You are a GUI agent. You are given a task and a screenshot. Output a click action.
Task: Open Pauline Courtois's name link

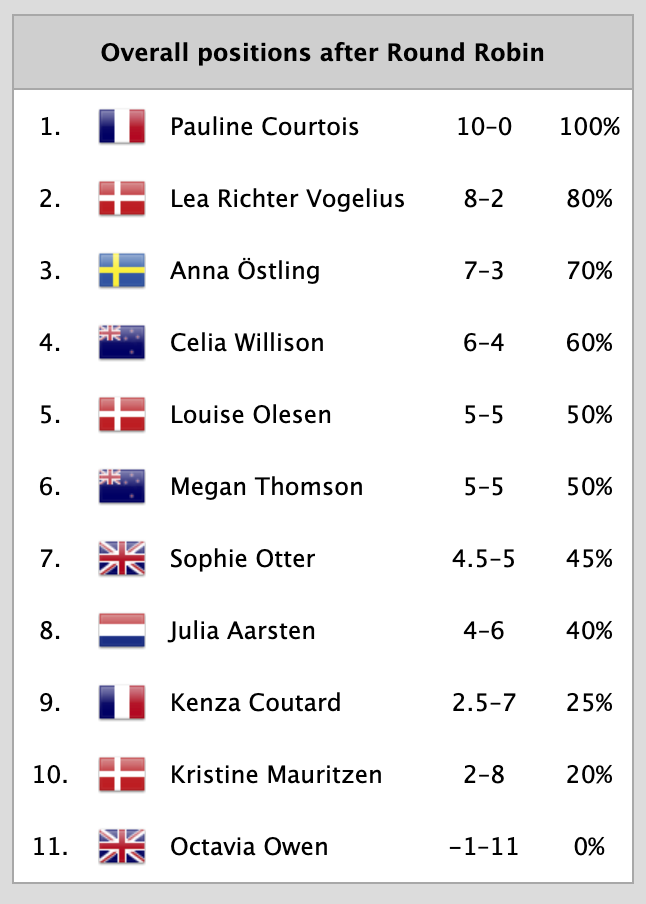(264, 127)
